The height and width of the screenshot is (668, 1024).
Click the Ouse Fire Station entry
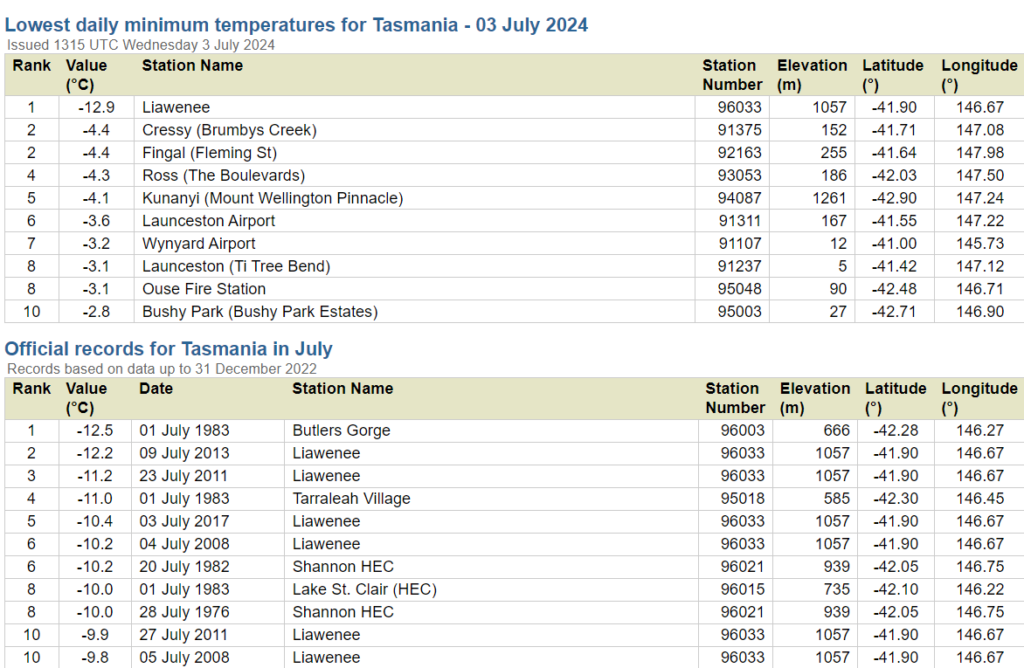(x=204, y=289)
